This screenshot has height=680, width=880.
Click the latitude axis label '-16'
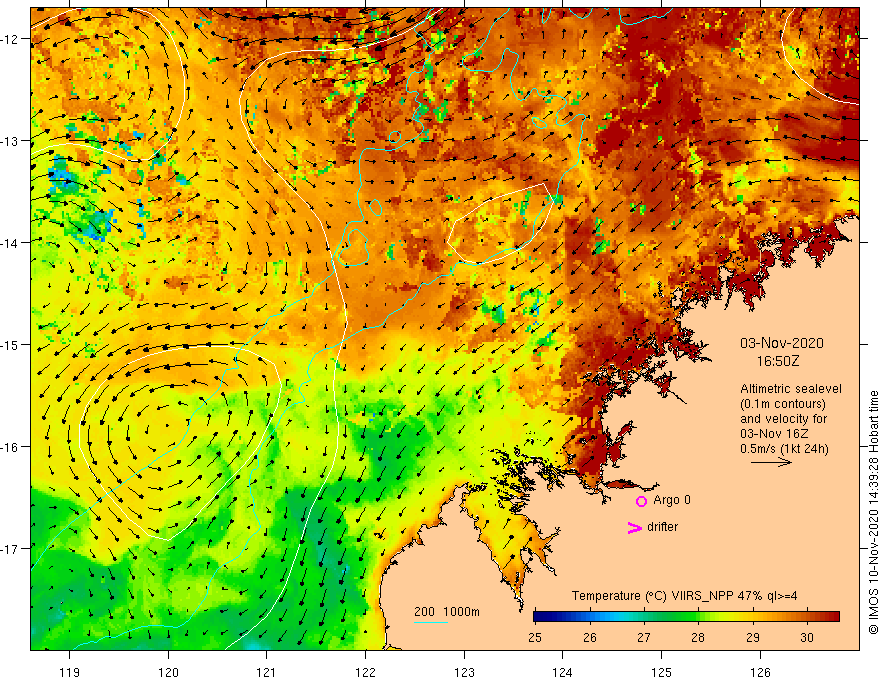coord(11,447)
